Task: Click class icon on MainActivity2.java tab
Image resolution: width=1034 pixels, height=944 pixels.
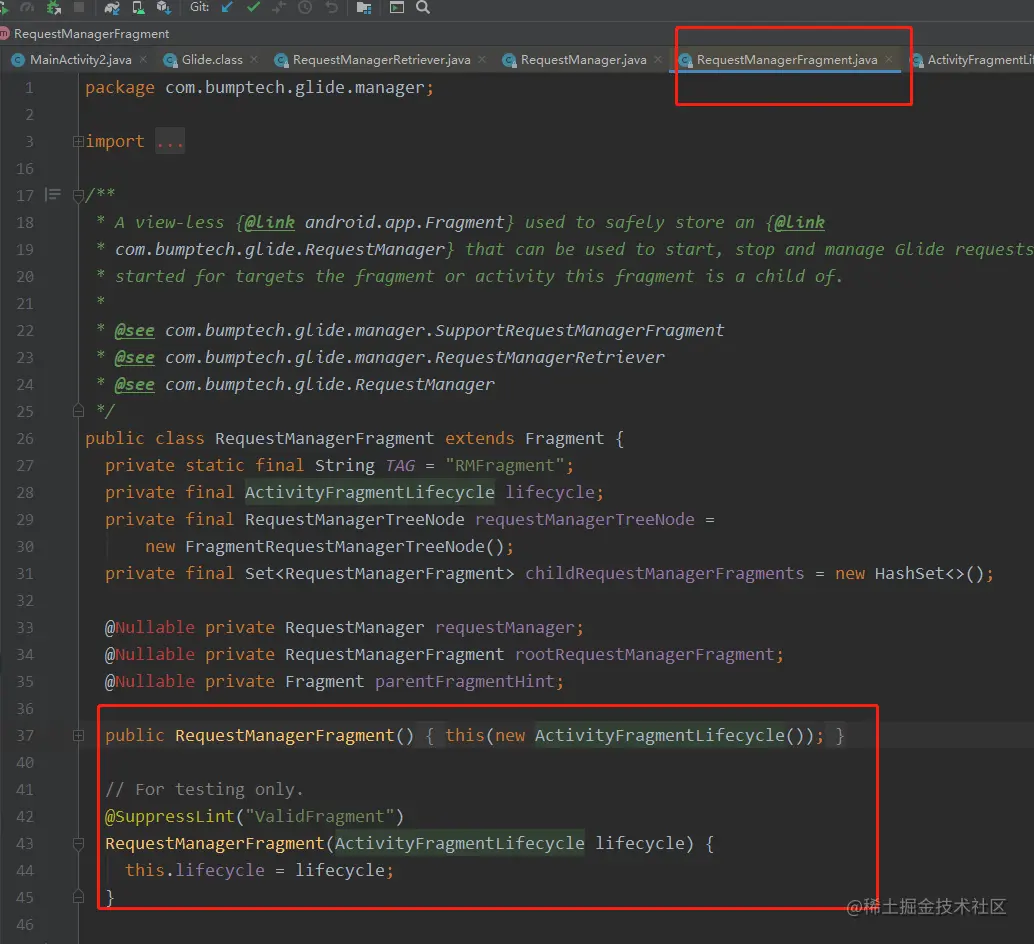Action: click(x=18, y=60)
